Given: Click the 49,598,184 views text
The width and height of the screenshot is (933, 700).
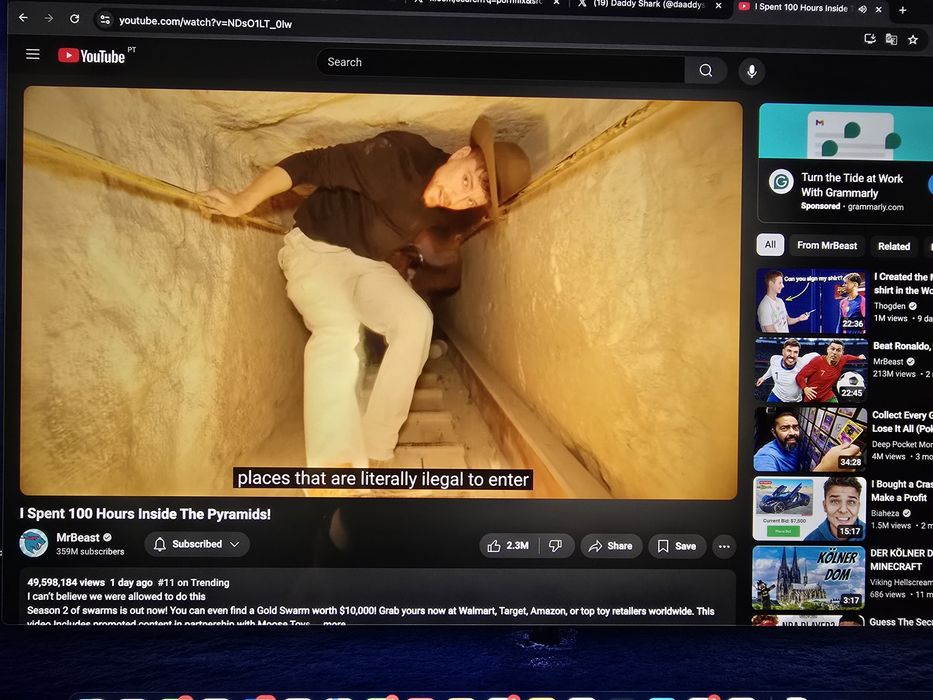Looking at the screenshot, I should pos(66,582).
